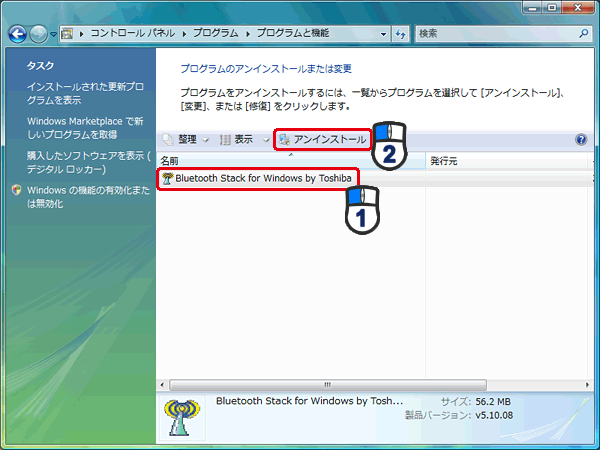Open the address bar history dropdown
Image resolution: width=600 pixels, height=450 pixels.
click(383, 34)
